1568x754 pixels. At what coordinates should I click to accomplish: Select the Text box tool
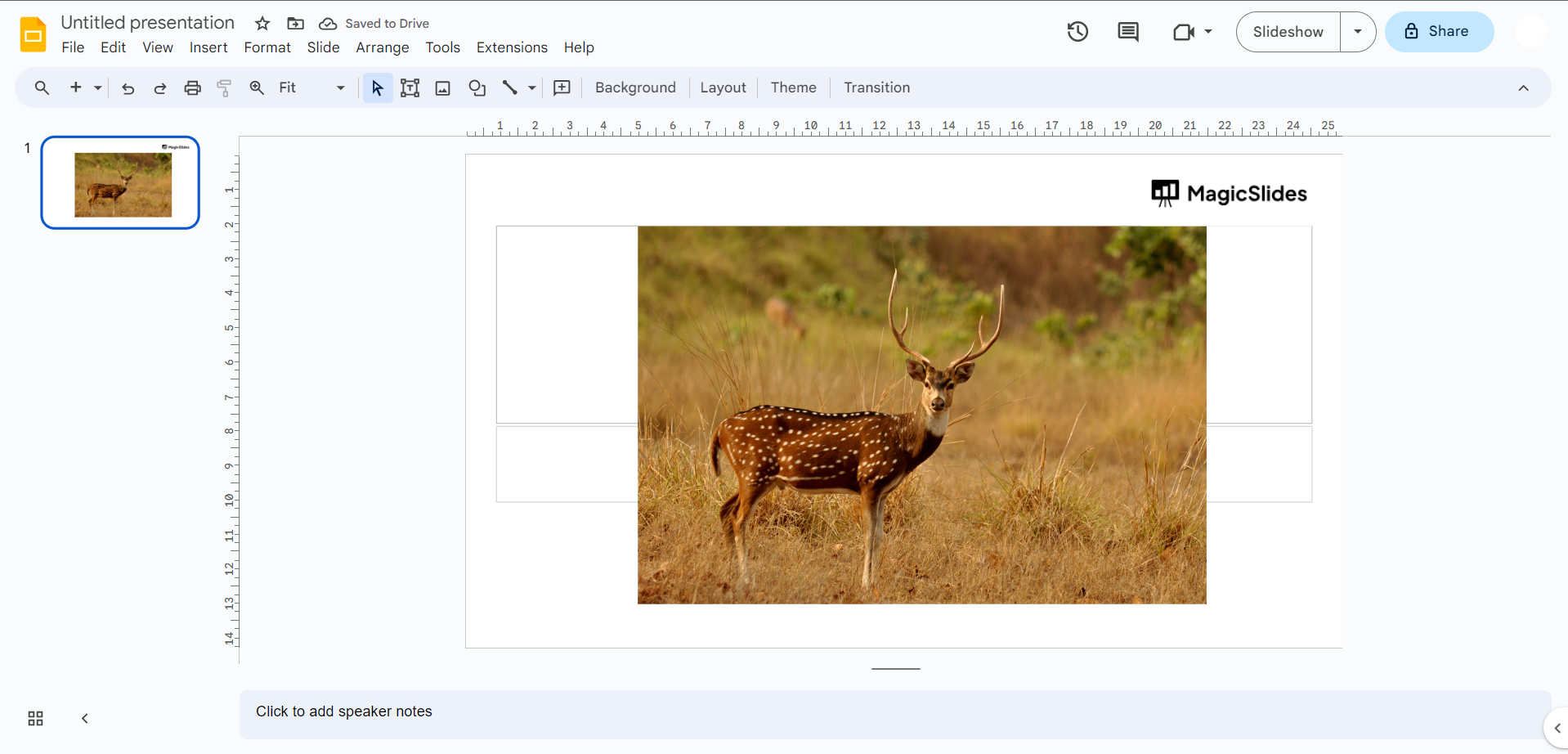[410, 88]
